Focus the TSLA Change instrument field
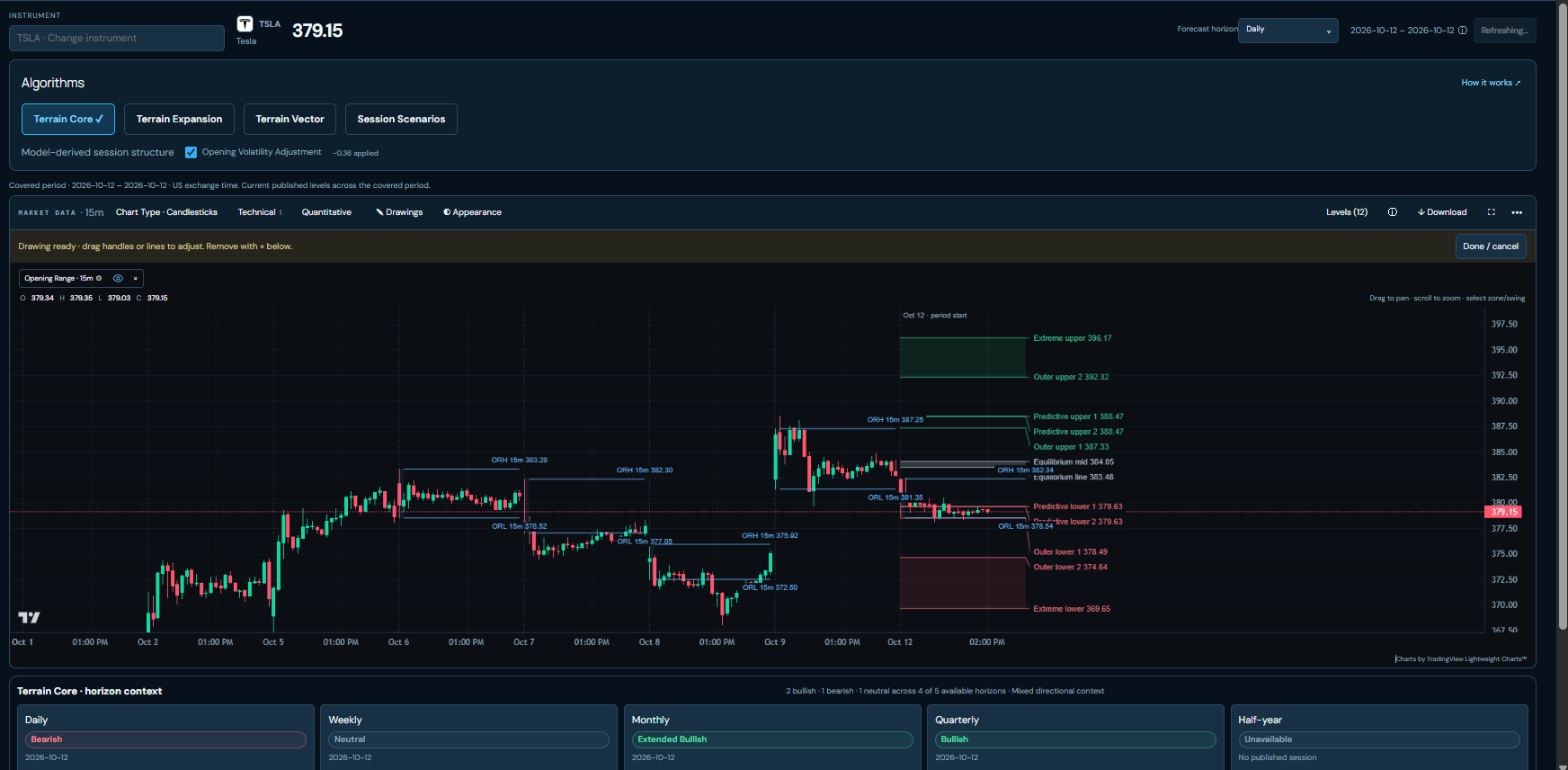 coord(117,38)
